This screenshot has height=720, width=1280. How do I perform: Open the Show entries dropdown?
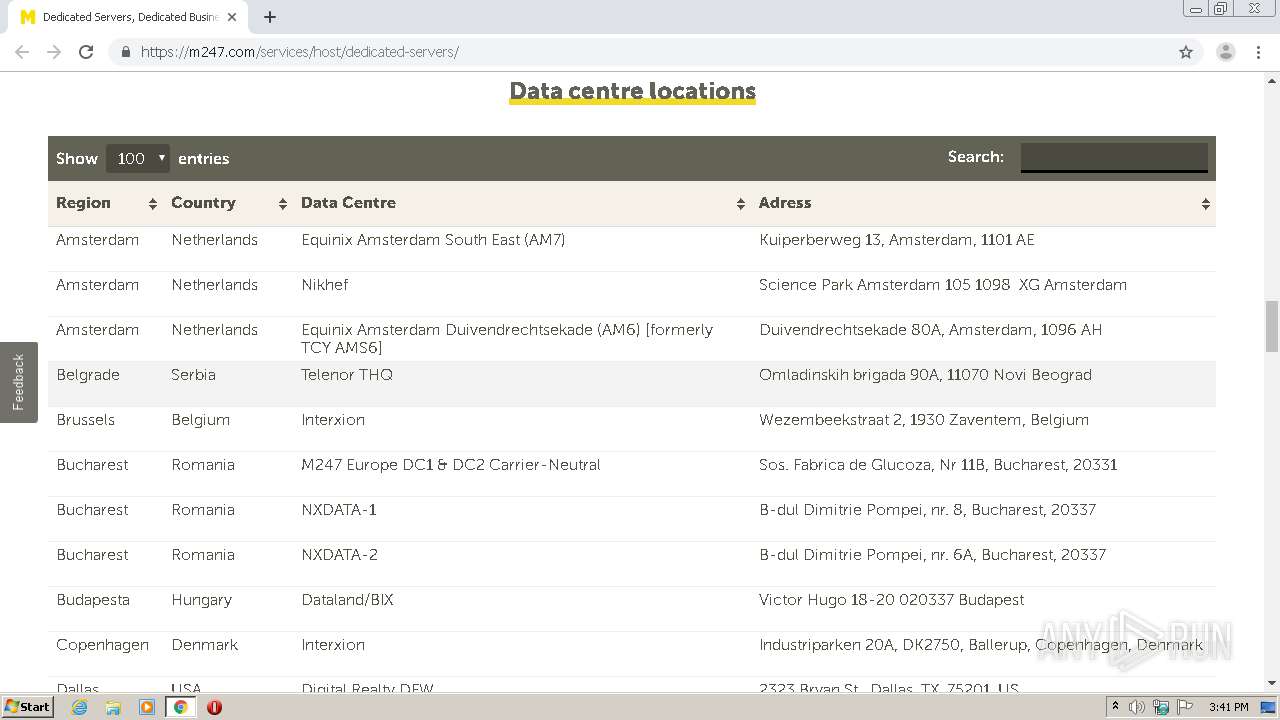coord(138,158)
